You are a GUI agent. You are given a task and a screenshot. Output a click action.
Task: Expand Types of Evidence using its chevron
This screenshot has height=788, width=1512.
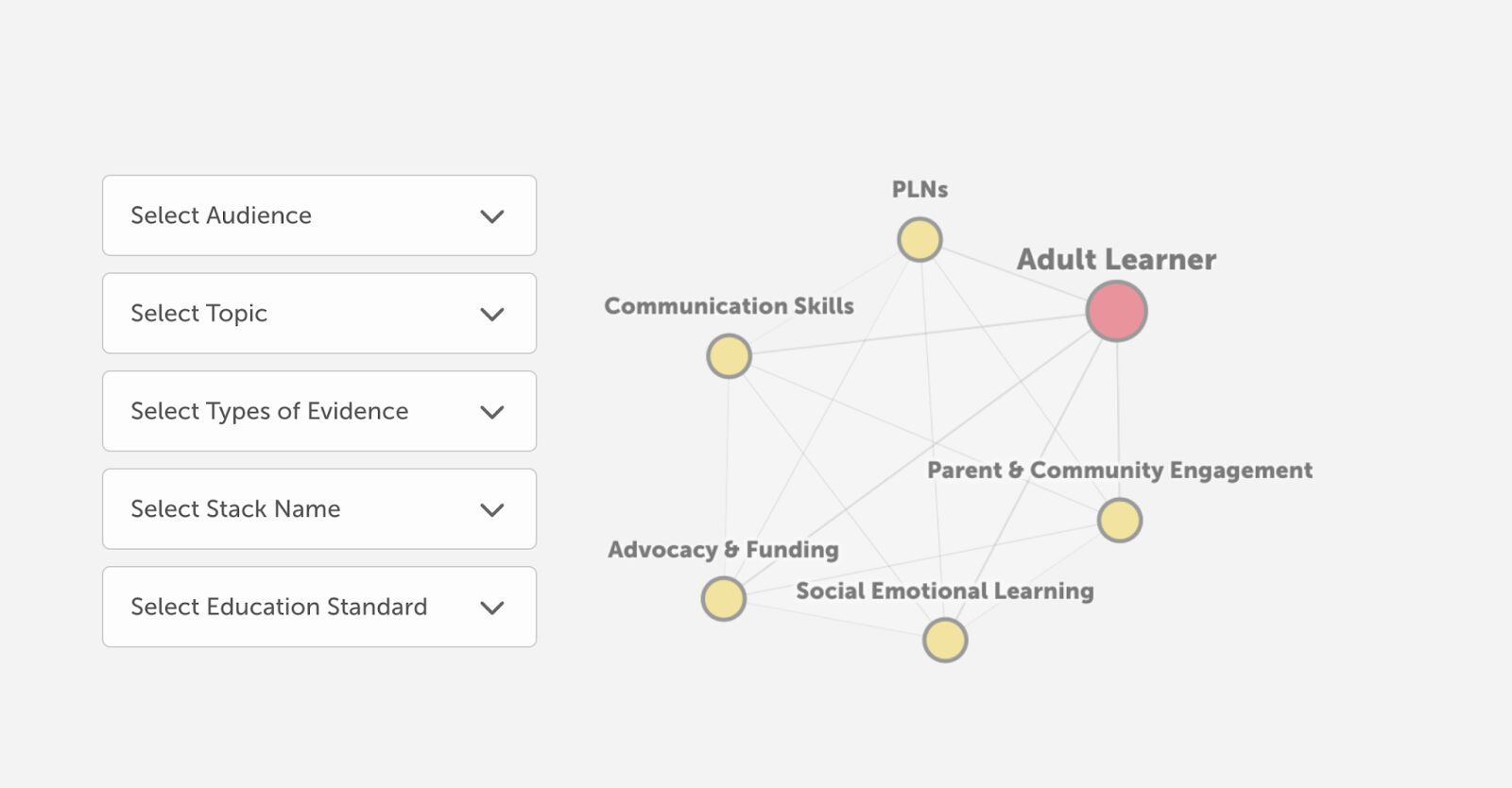pos(492,412)
